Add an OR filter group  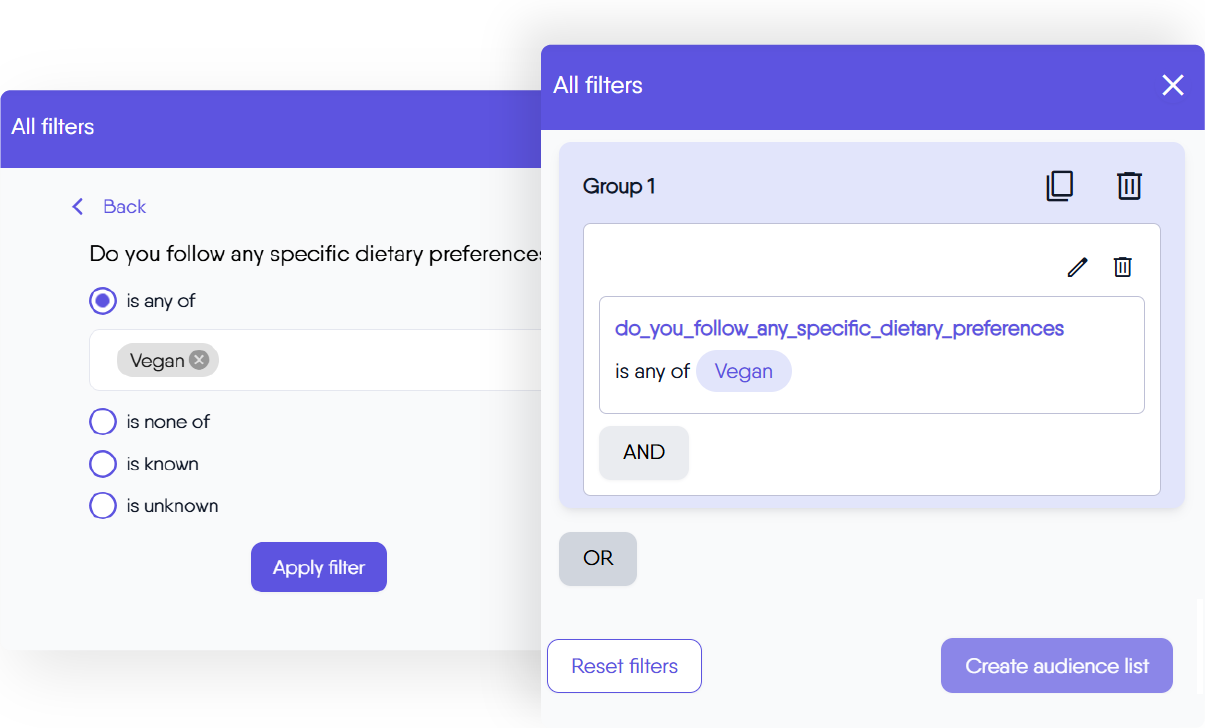[598, 558]
